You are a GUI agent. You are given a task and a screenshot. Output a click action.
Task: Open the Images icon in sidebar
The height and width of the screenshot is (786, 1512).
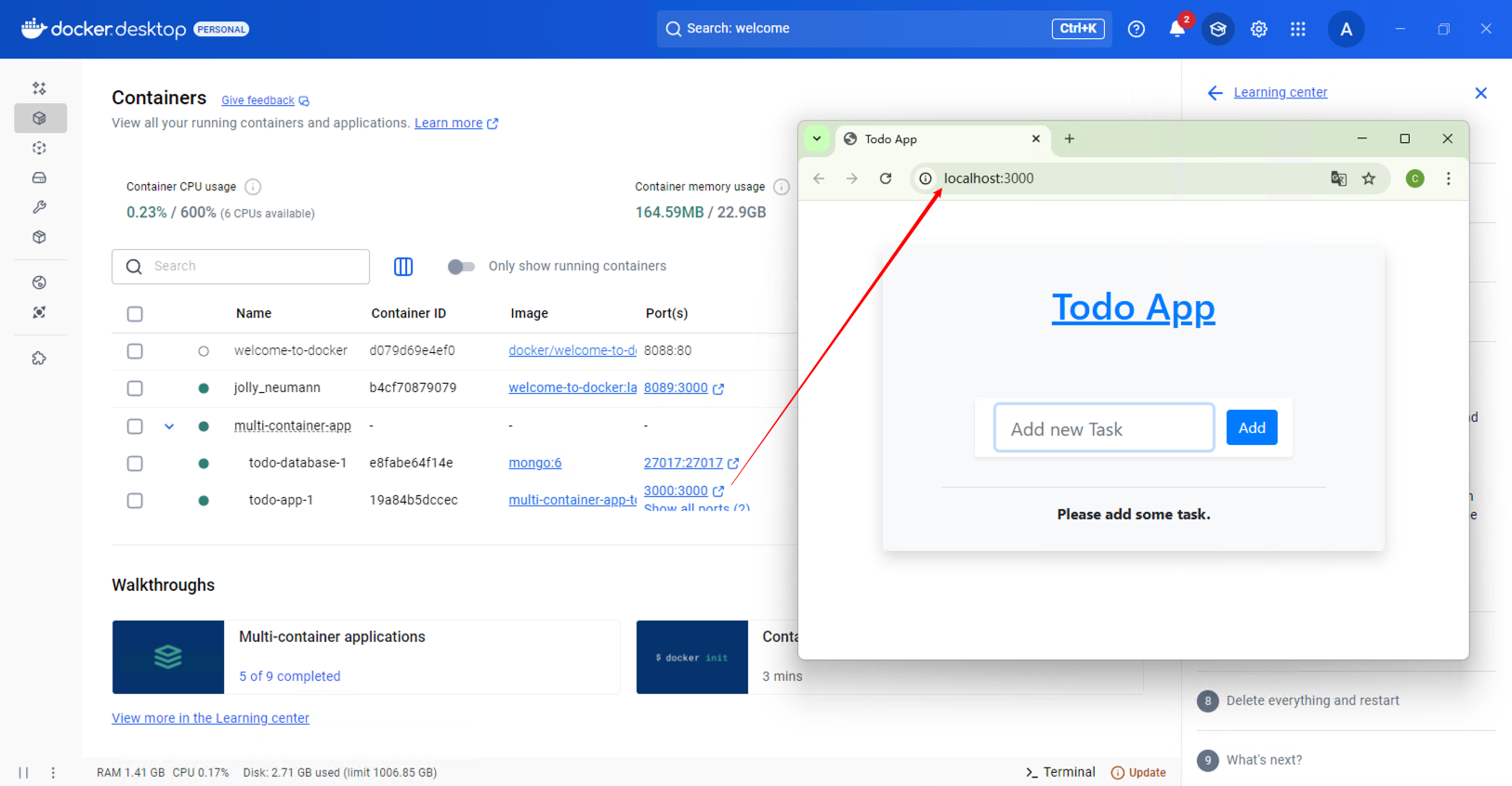click(x=39, y=148)
